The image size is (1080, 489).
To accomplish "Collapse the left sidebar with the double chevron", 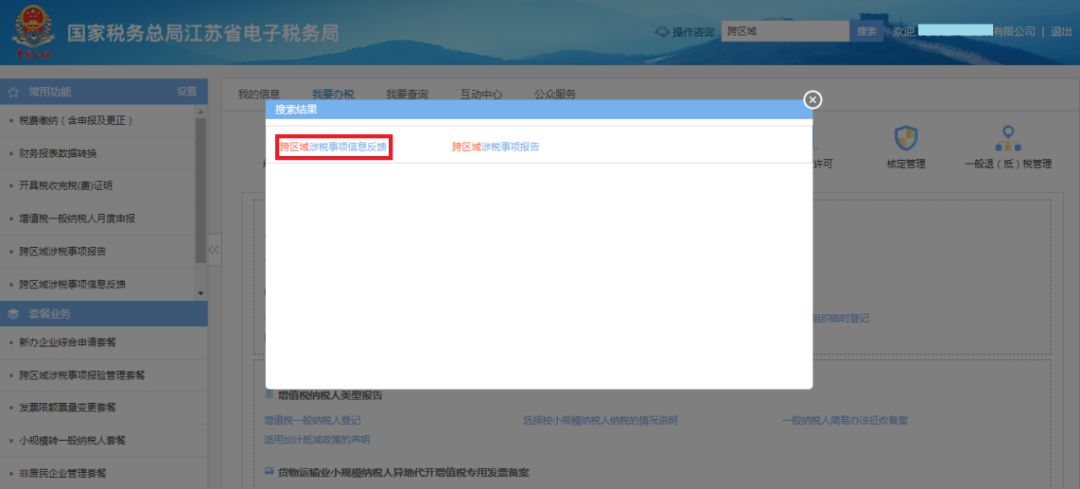I will tap(213, 250).
